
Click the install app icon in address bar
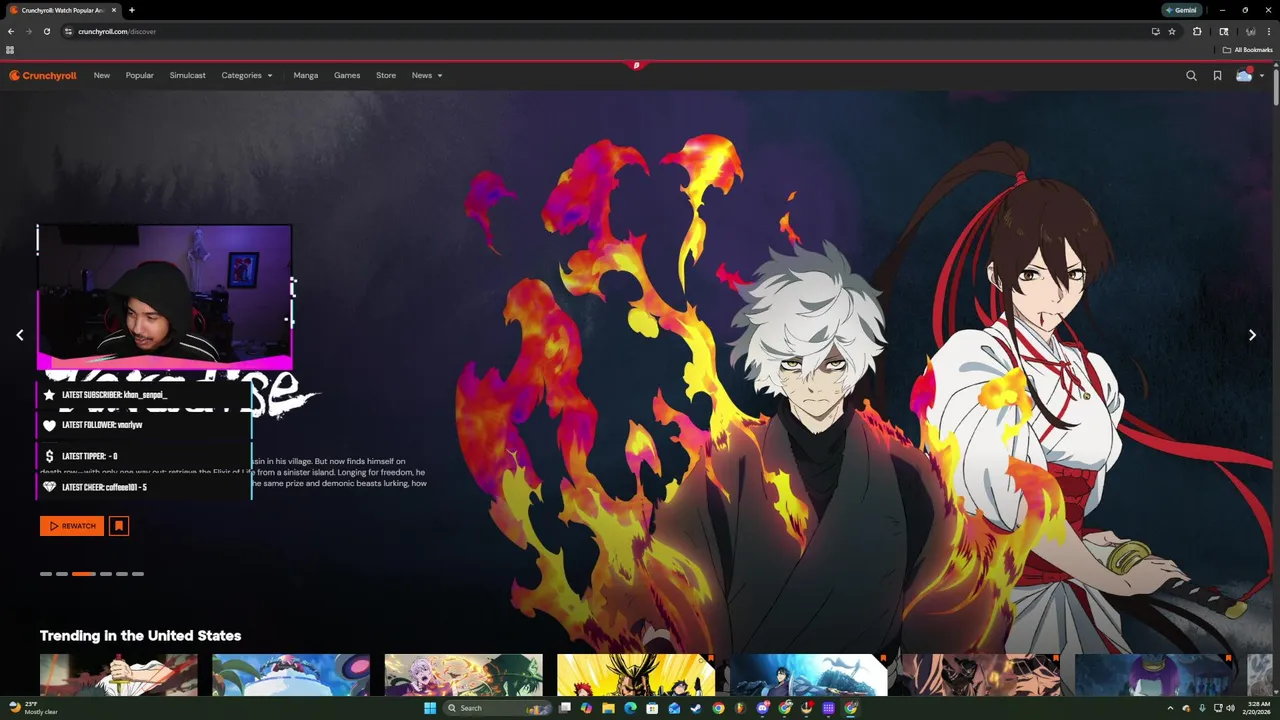click(1155, 31)
